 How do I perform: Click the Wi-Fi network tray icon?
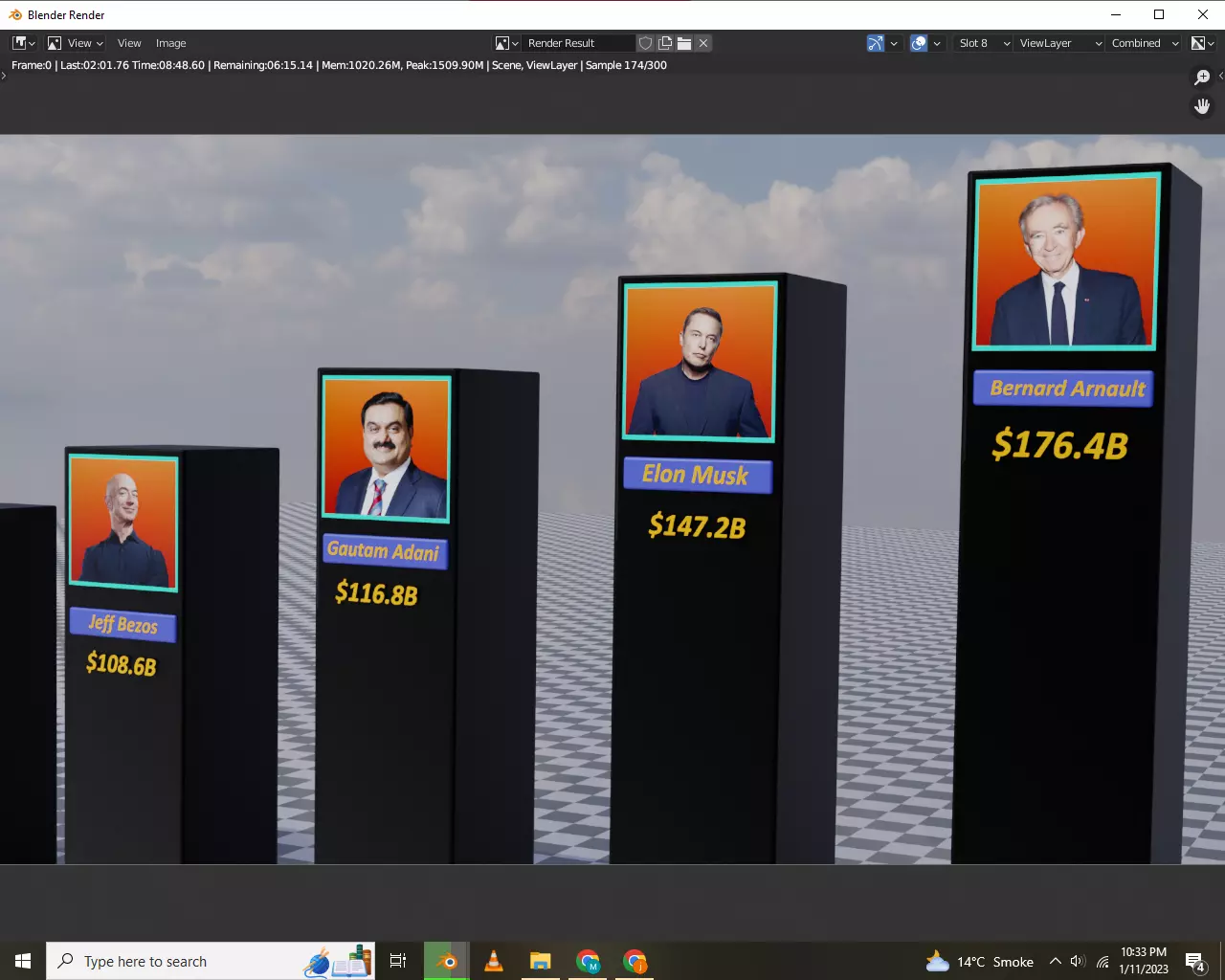click(x=1102, y=961)
